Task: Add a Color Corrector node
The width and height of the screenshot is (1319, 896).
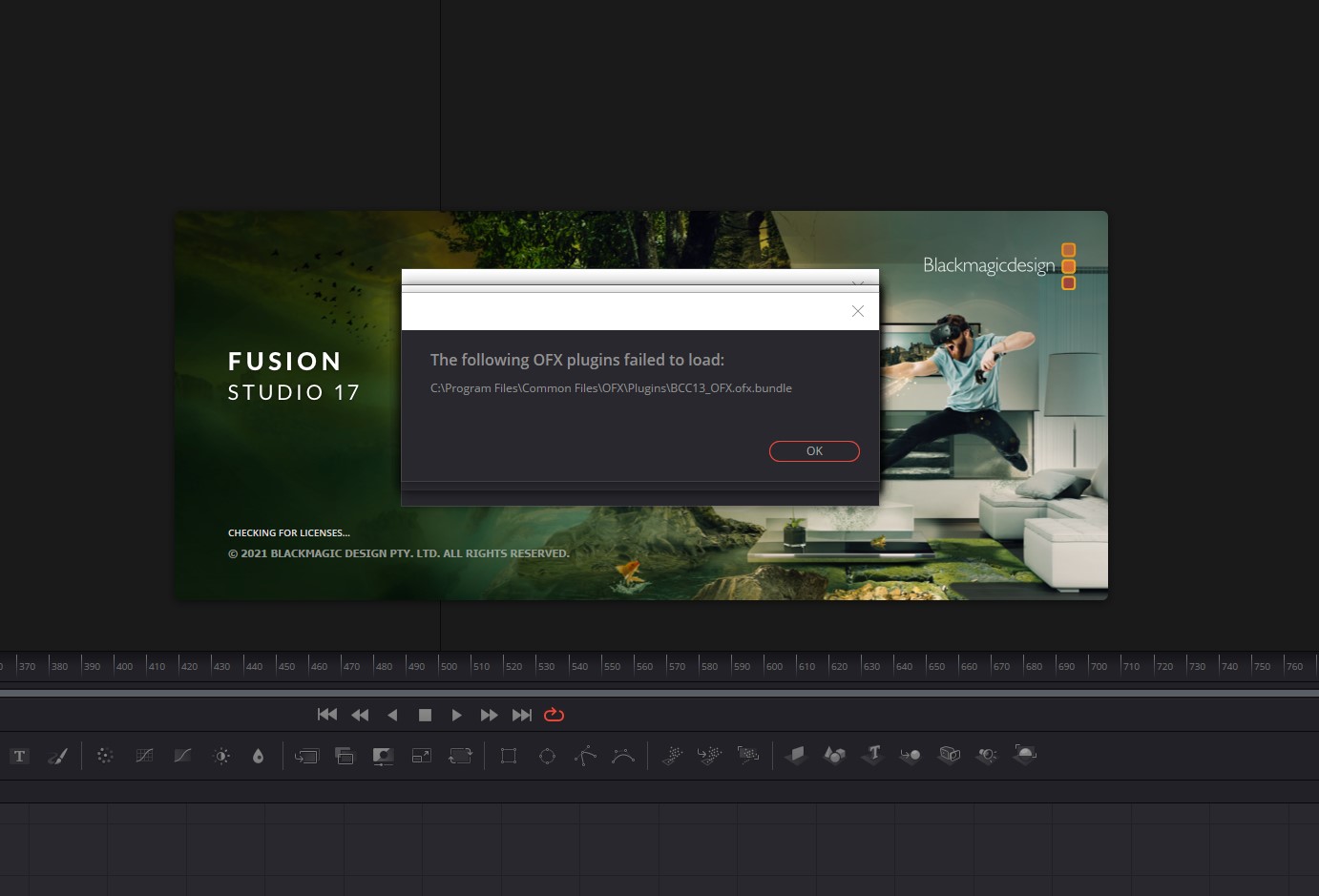Action: (x=105, y=756)
